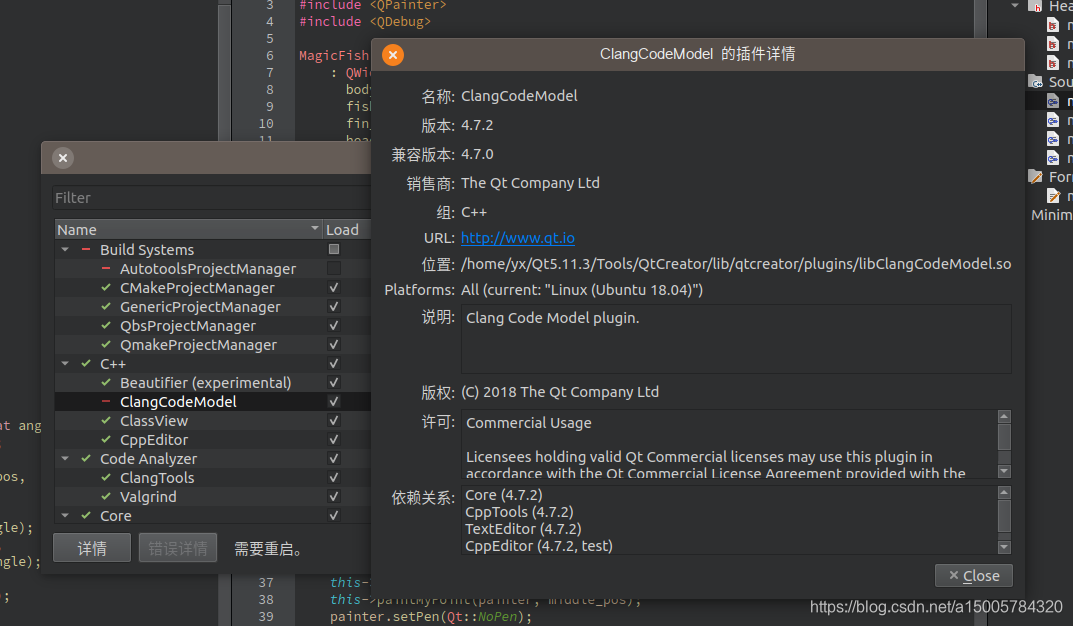Enable the Load checkbox for AutotoolsProjectManager
This screenshot has height=626, width=1073.
tap(333, 268)
